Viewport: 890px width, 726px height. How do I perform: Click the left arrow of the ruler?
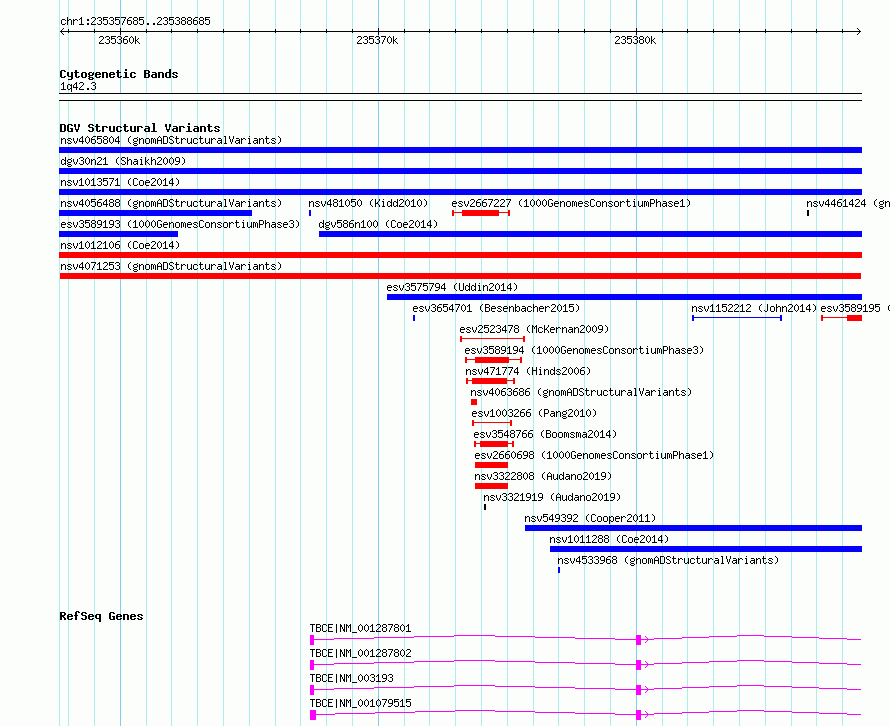point(62,31)
